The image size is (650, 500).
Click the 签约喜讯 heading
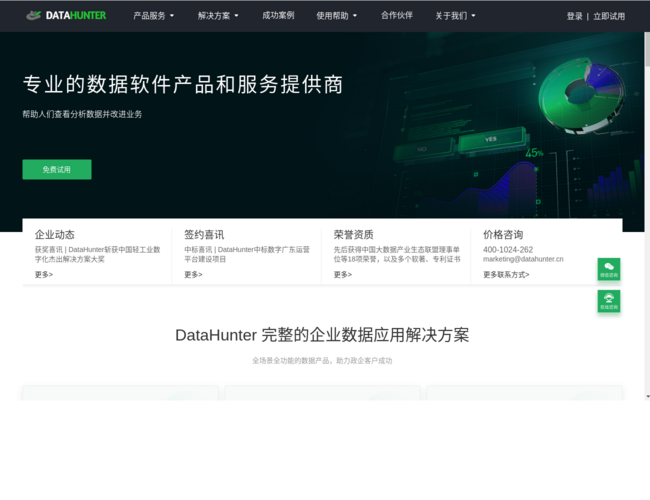coord(204,235)
